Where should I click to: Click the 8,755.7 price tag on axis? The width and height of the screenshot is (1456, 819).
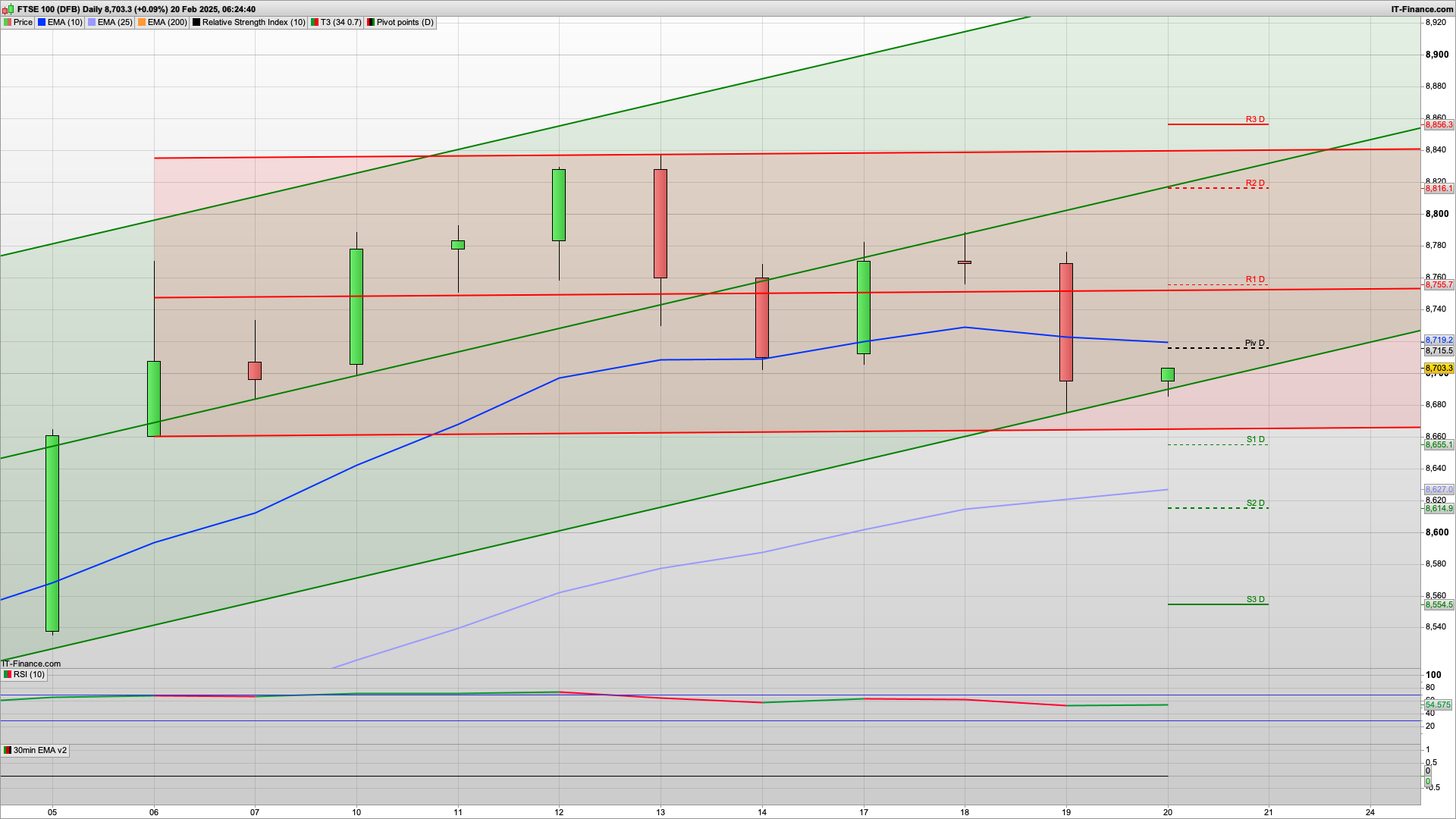click(x=1439, y=284)
